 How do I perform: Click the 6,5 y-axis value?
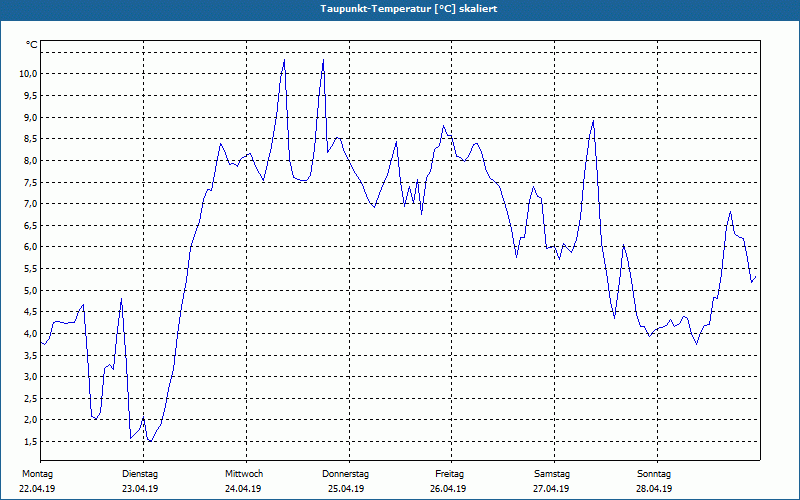(30, 226)
